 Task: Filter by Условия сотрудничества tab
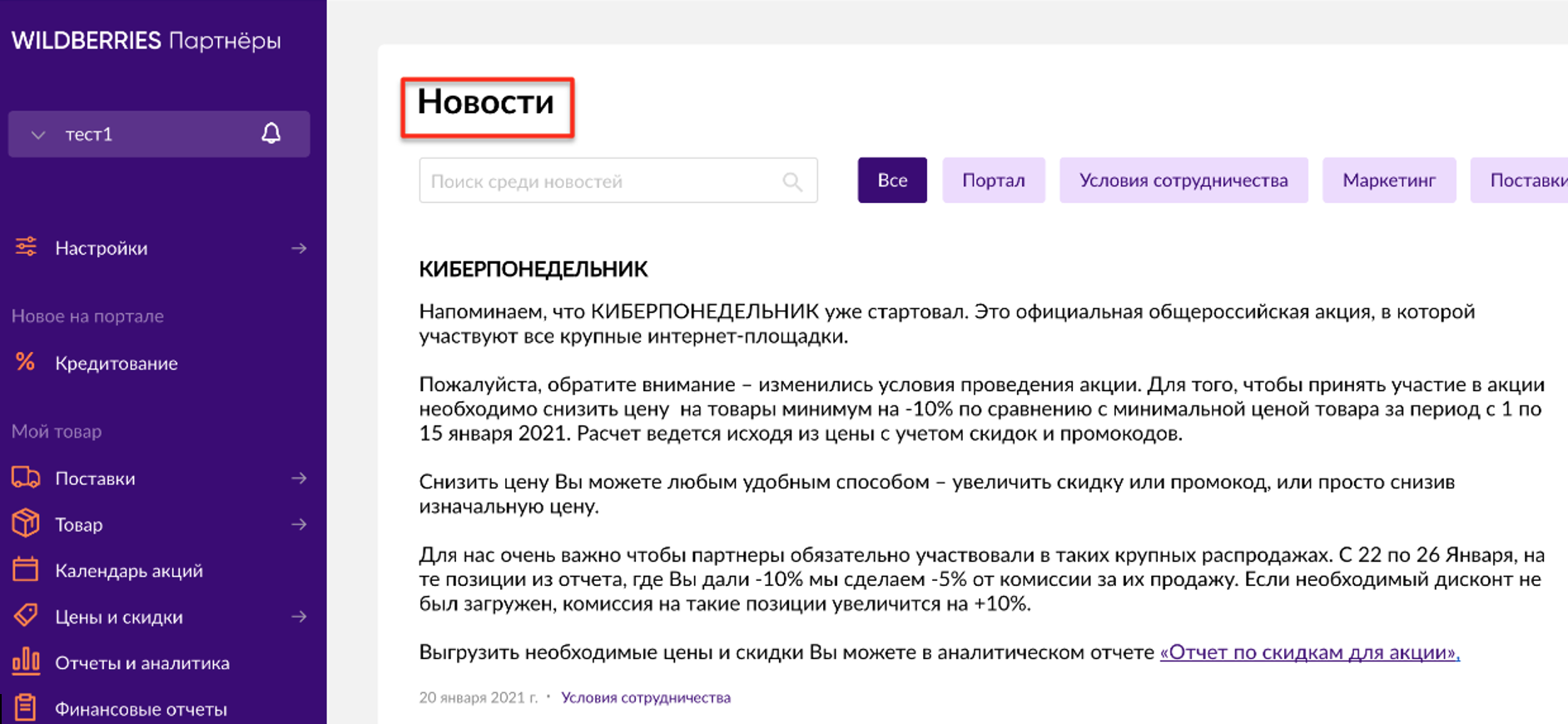1183,180
